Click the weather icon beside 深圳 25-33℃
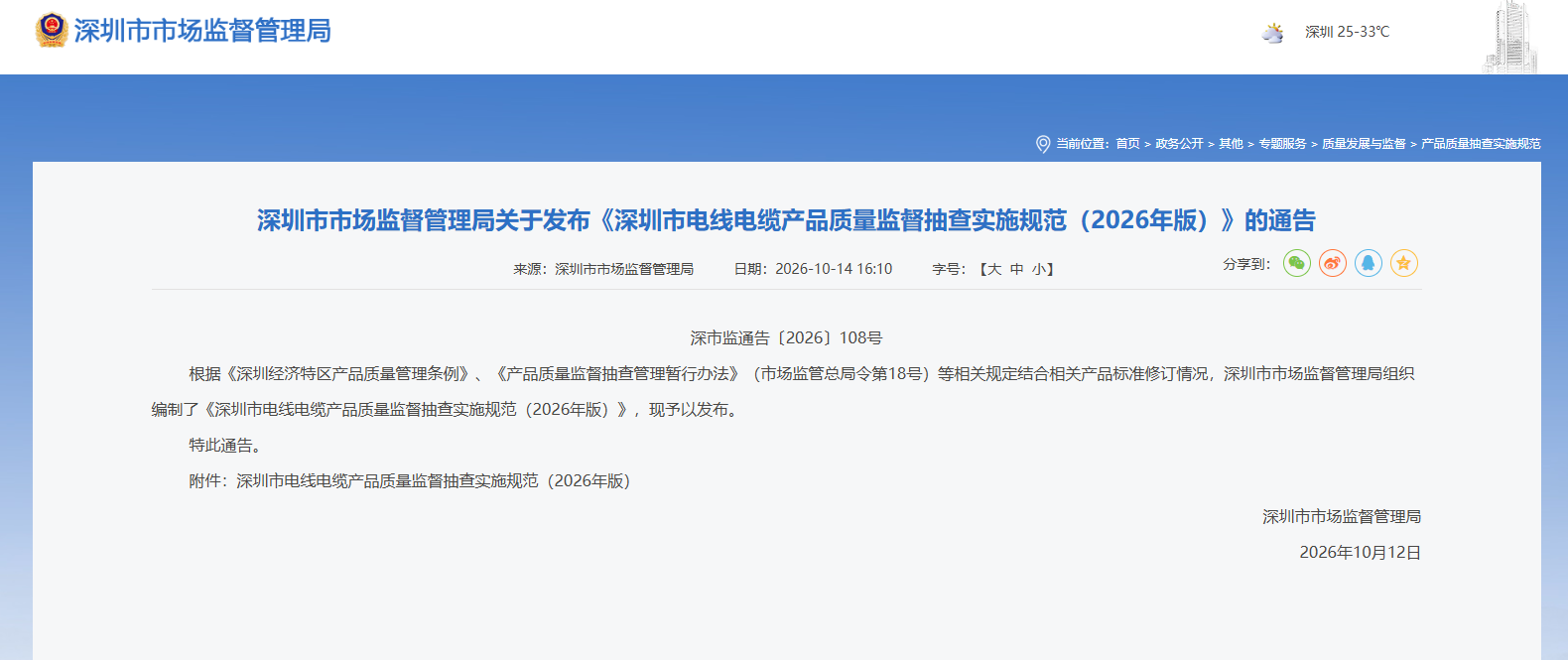The width and height of the screenshot is (1568, 660). (1272, 33)
